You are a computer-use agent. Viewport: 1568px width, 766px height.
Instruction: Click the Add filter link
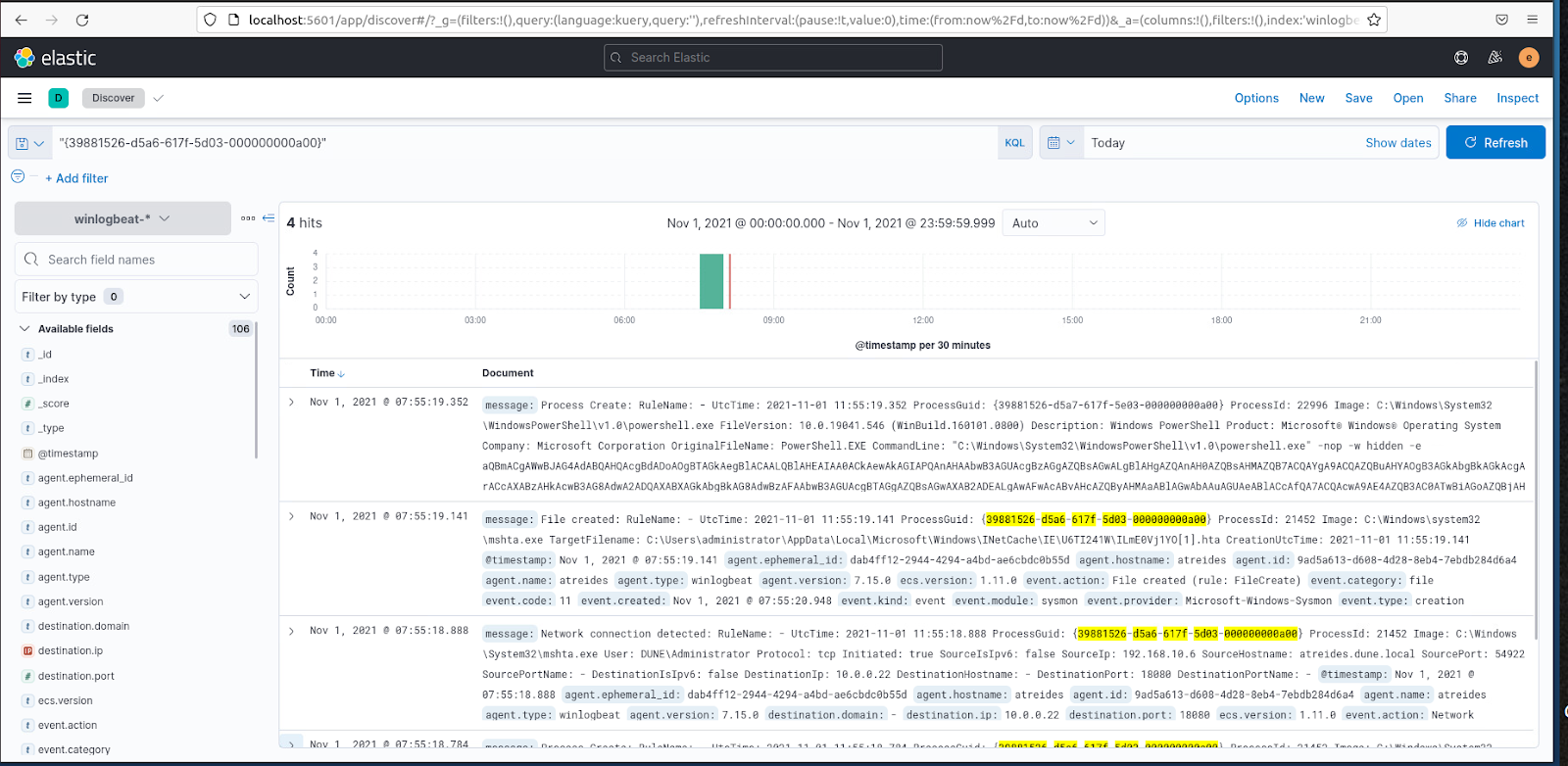click(x=76, y=178)
